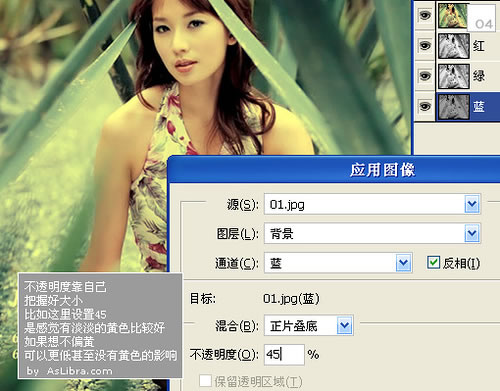Select the composite channel color thumbnail
The width and height of the screenshot is (500, 391).
[x=453, y=15]
